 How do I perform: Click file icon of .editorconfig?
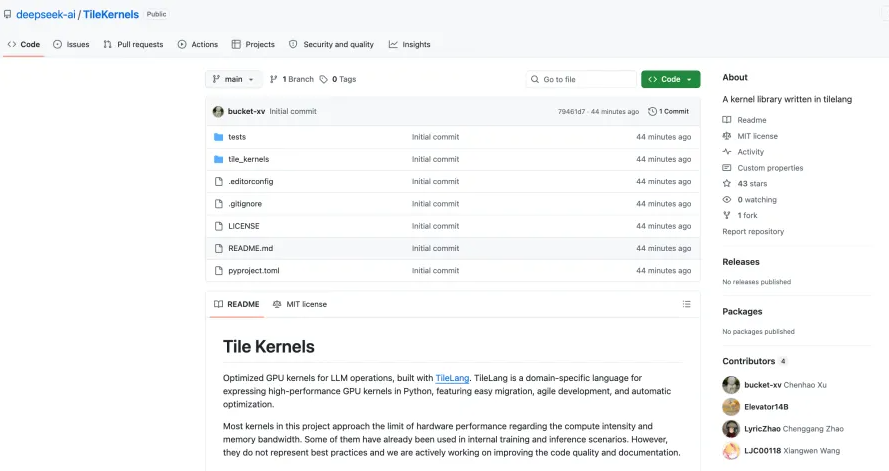219,181
